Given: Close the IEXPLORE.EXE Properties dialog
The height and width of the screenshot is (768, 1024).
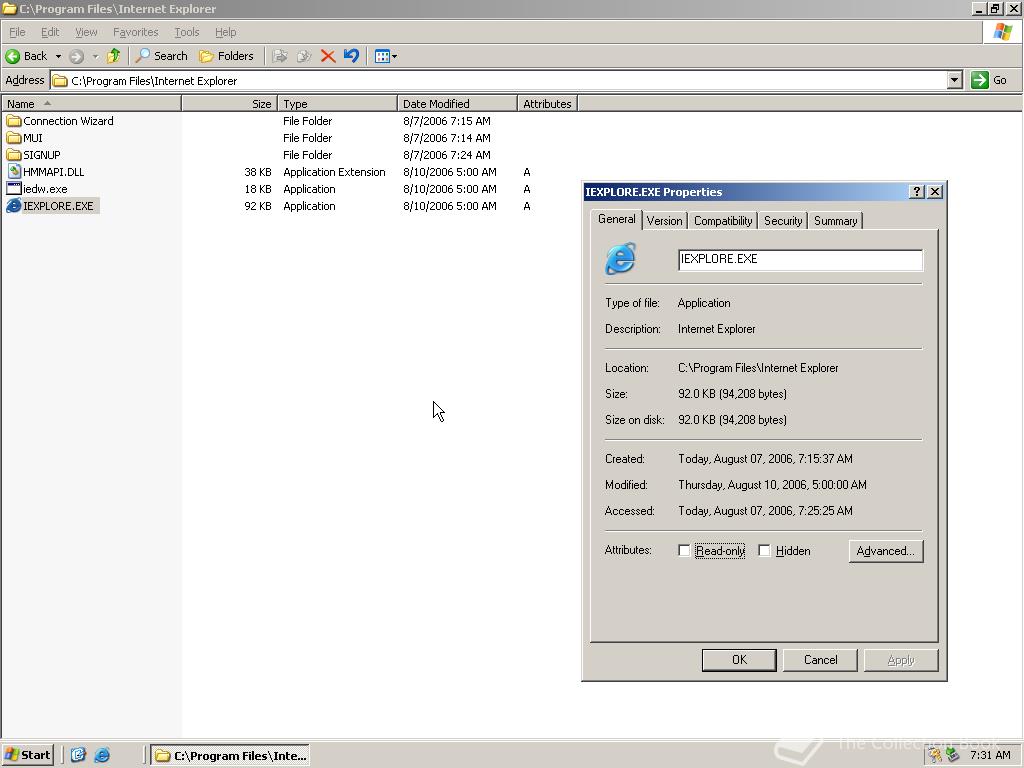Looking at the screenshot, I should [x=935, y=191].
